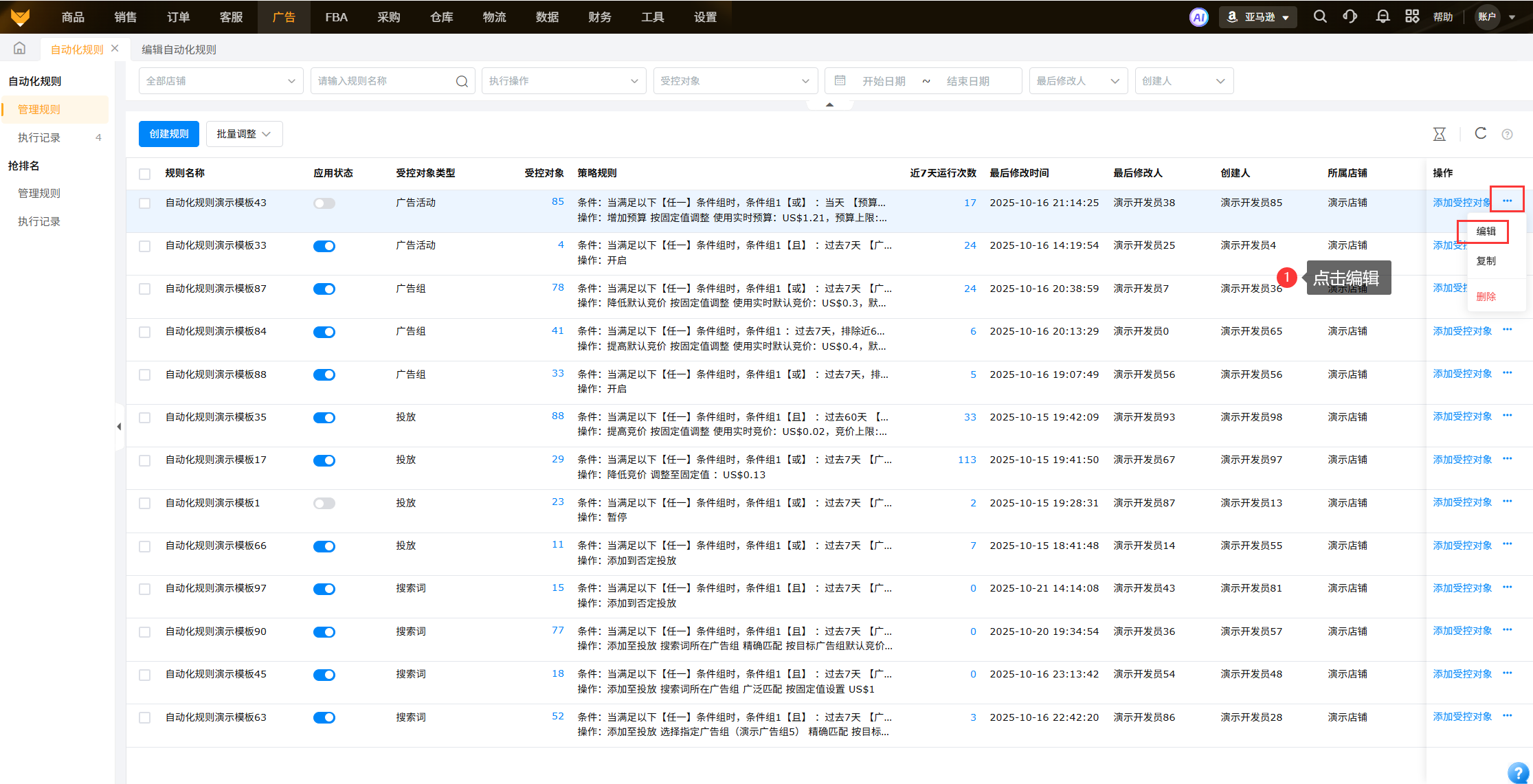
Task: Select 编辑 in the row menu
Action: coord(1486,232)
